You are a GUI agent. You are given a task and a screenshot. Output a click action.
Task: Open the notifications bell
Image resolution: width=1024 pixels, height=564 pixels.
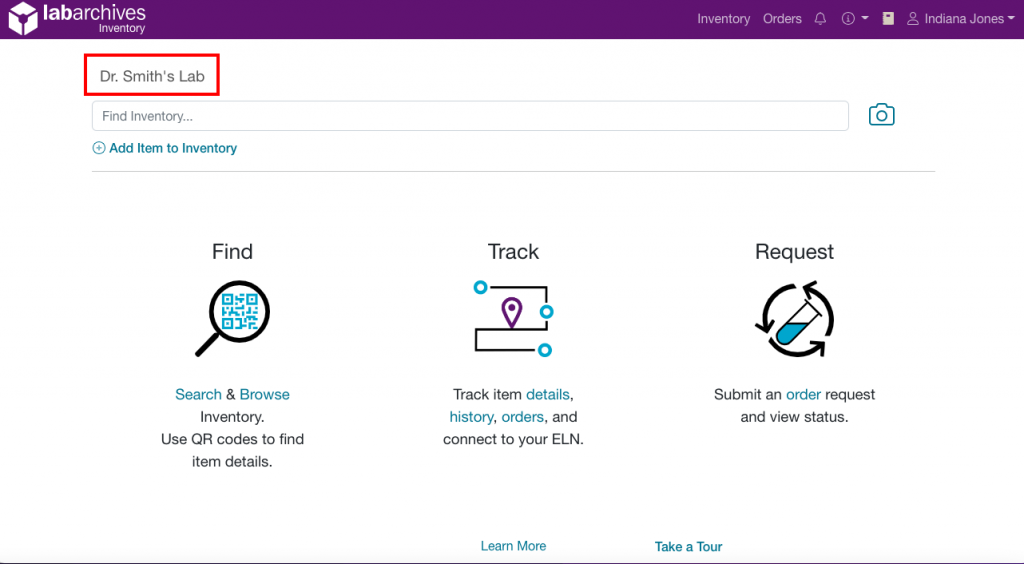coord(820,19)
